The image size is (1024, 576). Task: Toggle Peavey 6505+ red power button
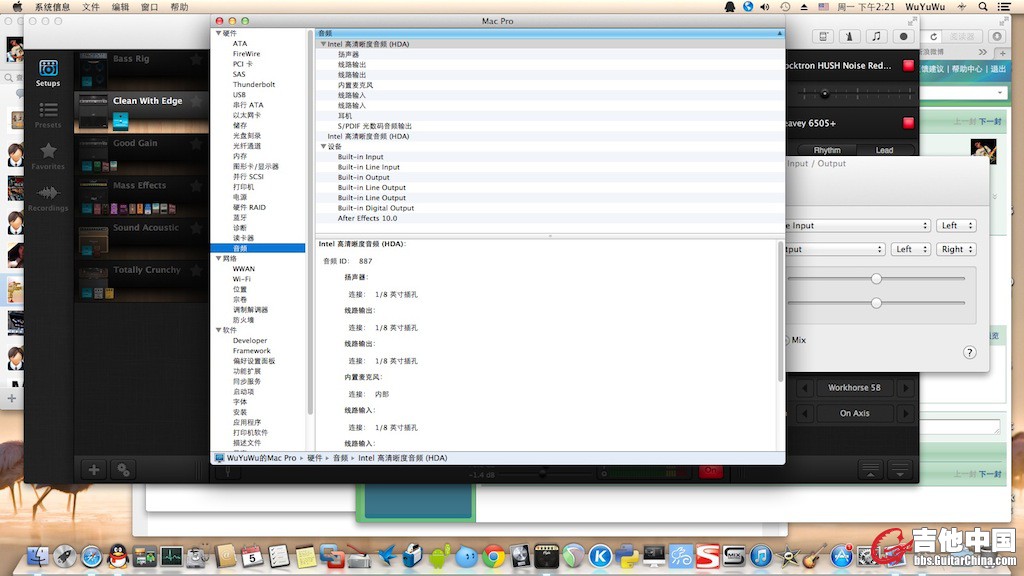coord(908,123)
